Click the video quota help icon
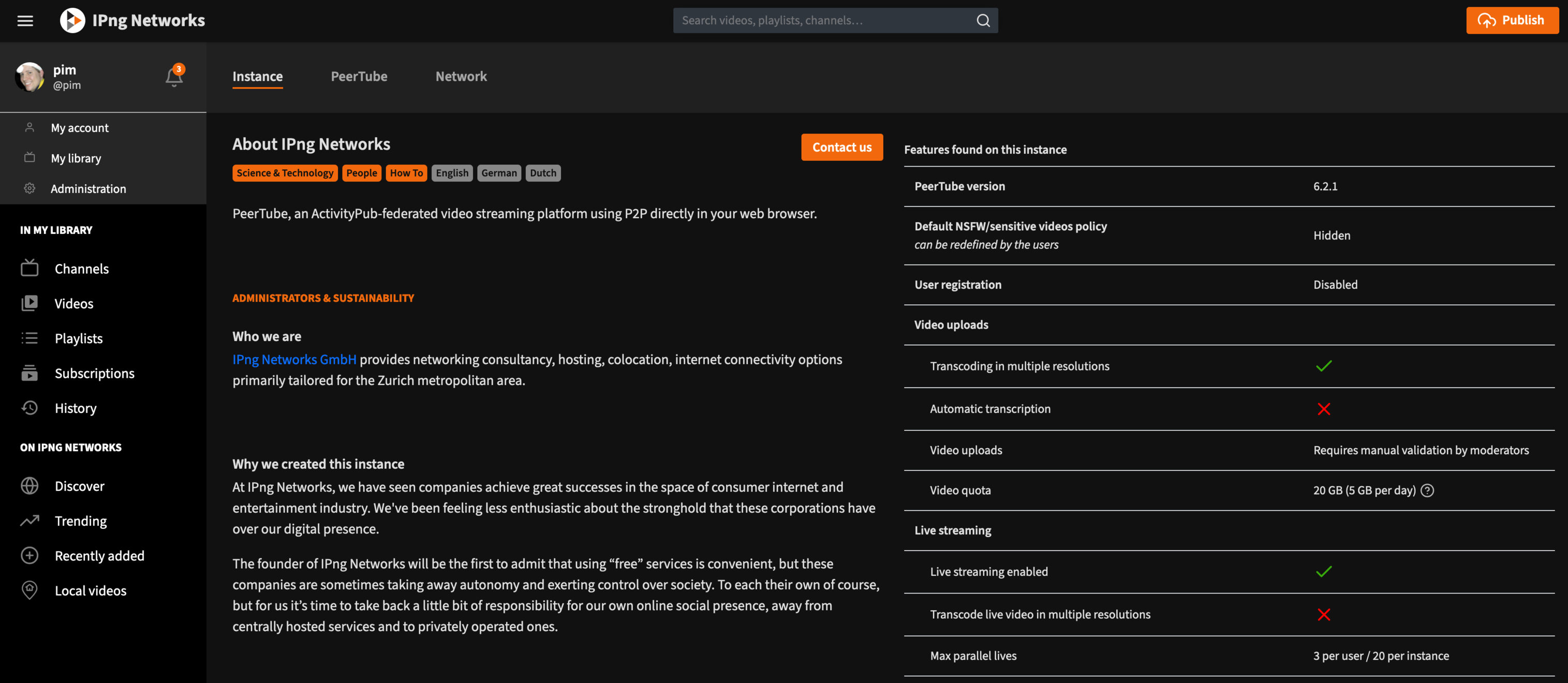Viewport: 1568px width, 683px height. pos(1427,491)
